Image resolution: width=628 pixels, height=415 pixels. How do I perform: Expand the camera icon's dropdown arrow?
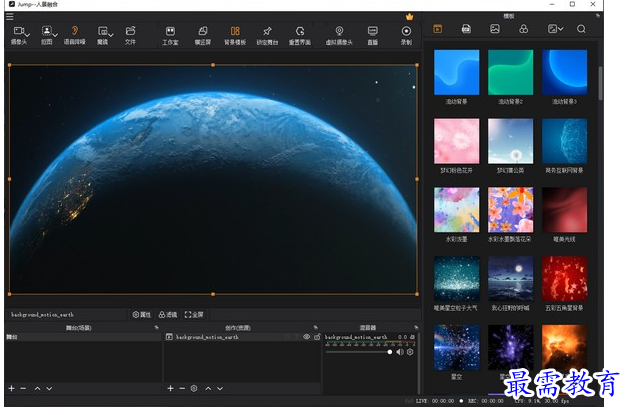tap(27, 35)
